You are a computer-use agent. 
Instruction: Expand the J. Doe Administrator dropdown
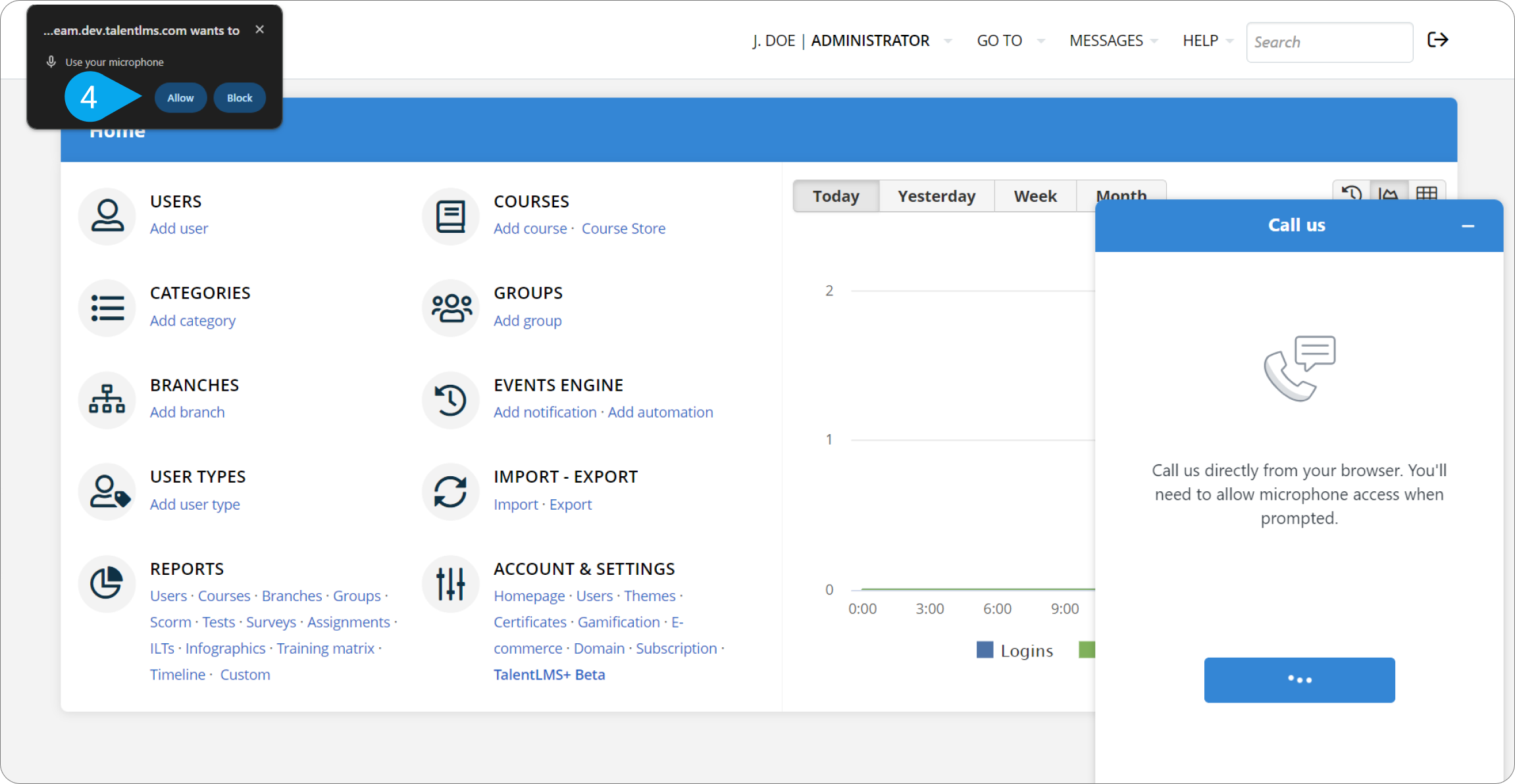(852, 41)
